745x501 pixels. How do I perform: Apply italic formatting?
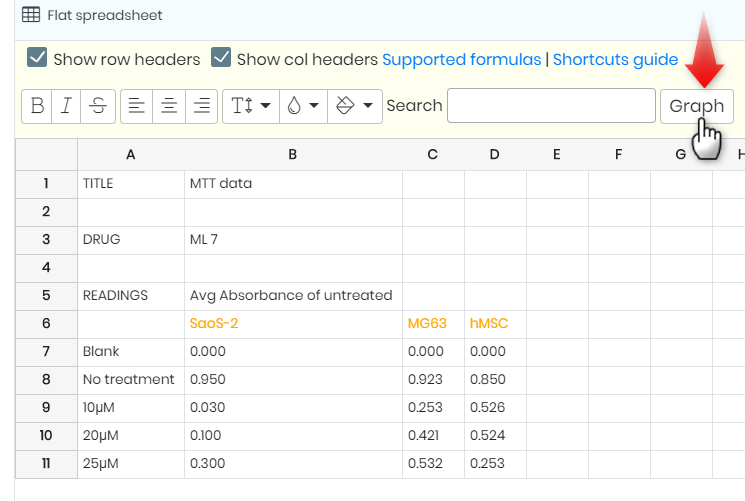(x=66, y=106)
